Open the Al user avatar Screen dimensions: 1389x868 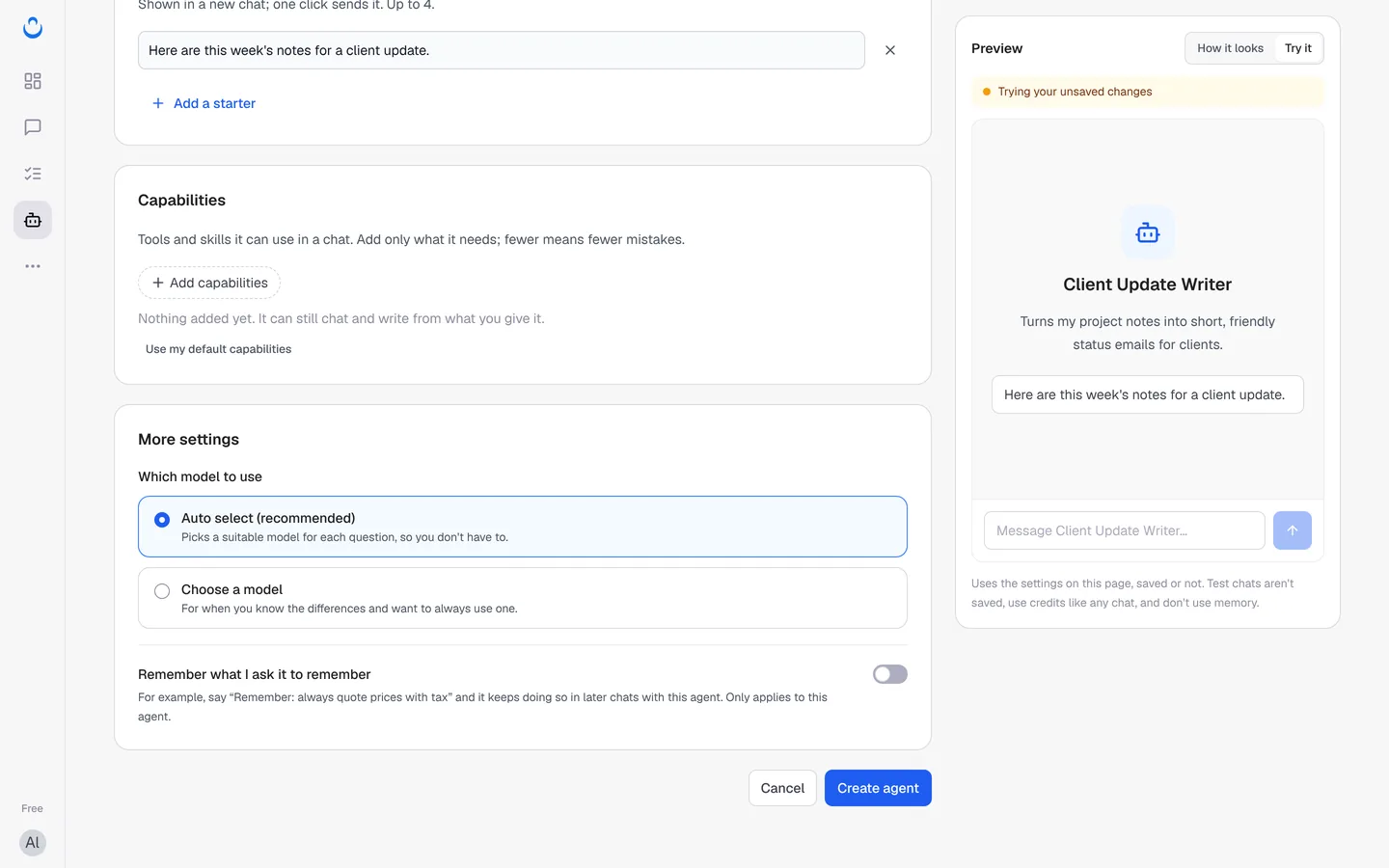click(x=33, y=843)
